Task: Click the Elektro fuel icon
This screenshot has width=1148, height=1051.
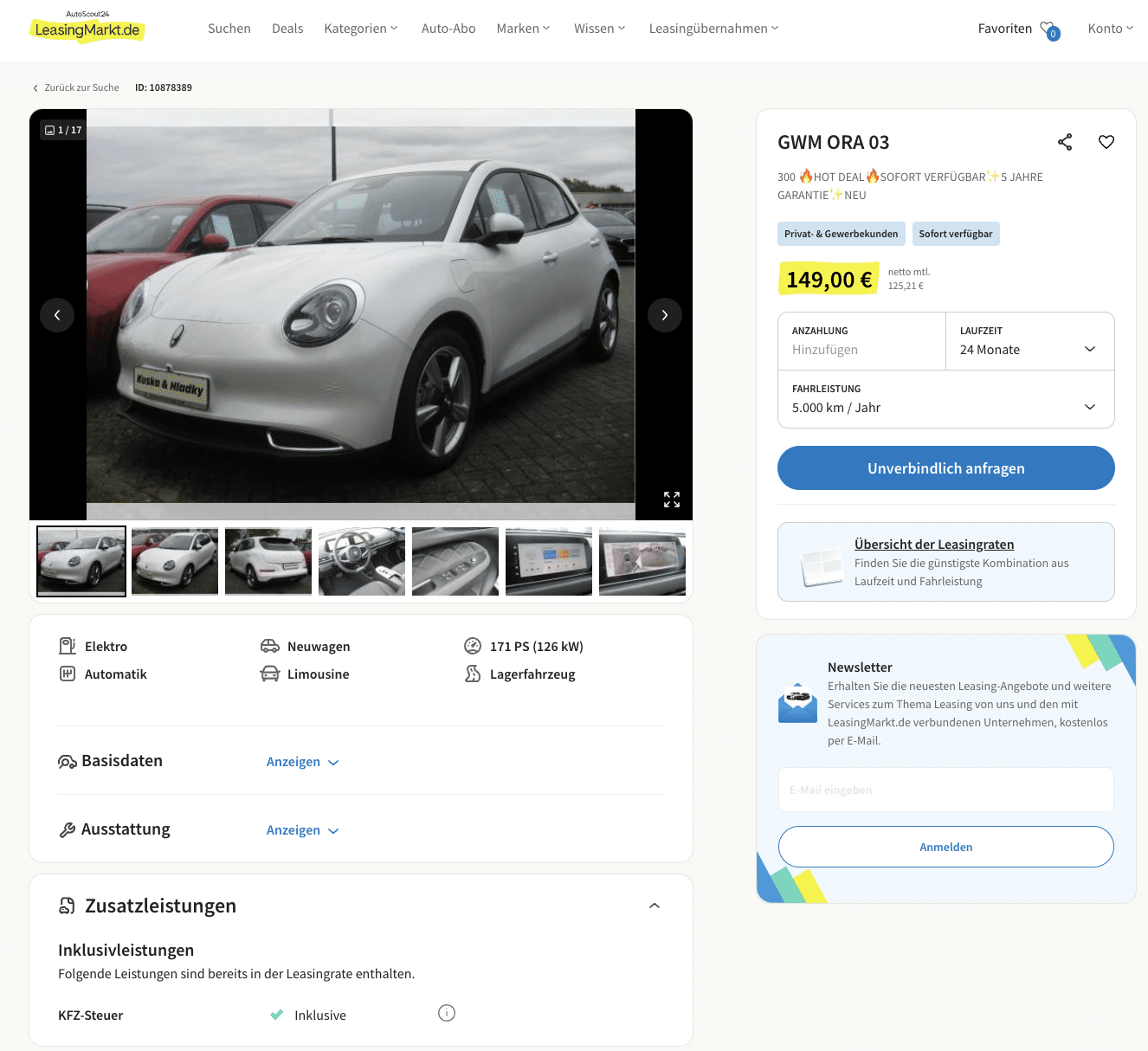Action: 68,646
